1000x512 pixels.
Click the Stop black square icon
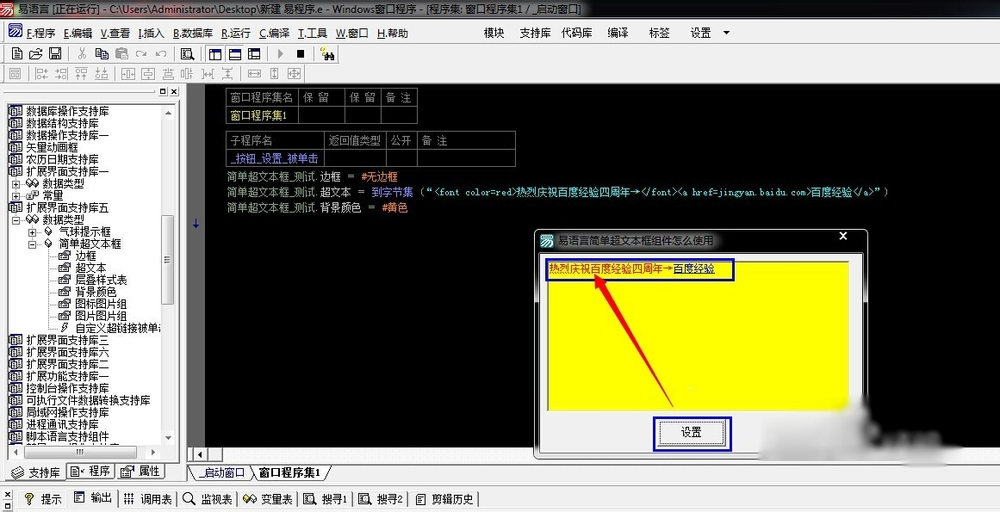(x=300, y=54)
